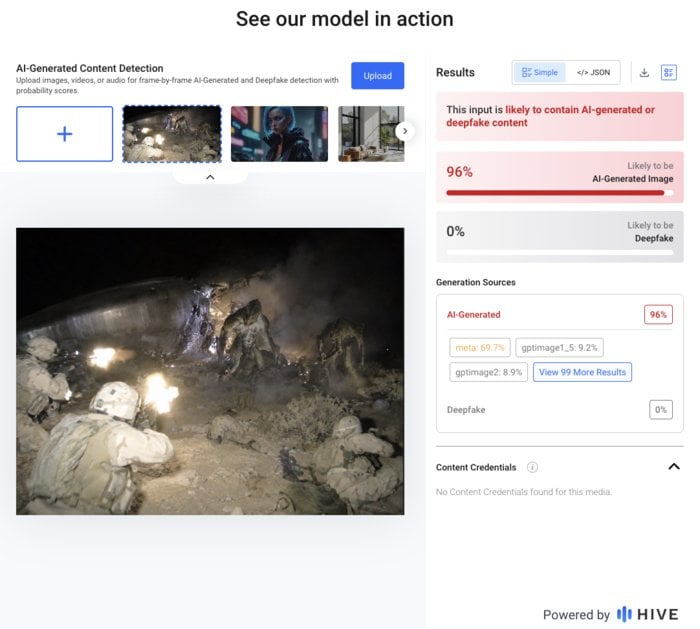Click the gptimage2: 8.9% source tag
The image size is (700, 629).
coord(488,372)
